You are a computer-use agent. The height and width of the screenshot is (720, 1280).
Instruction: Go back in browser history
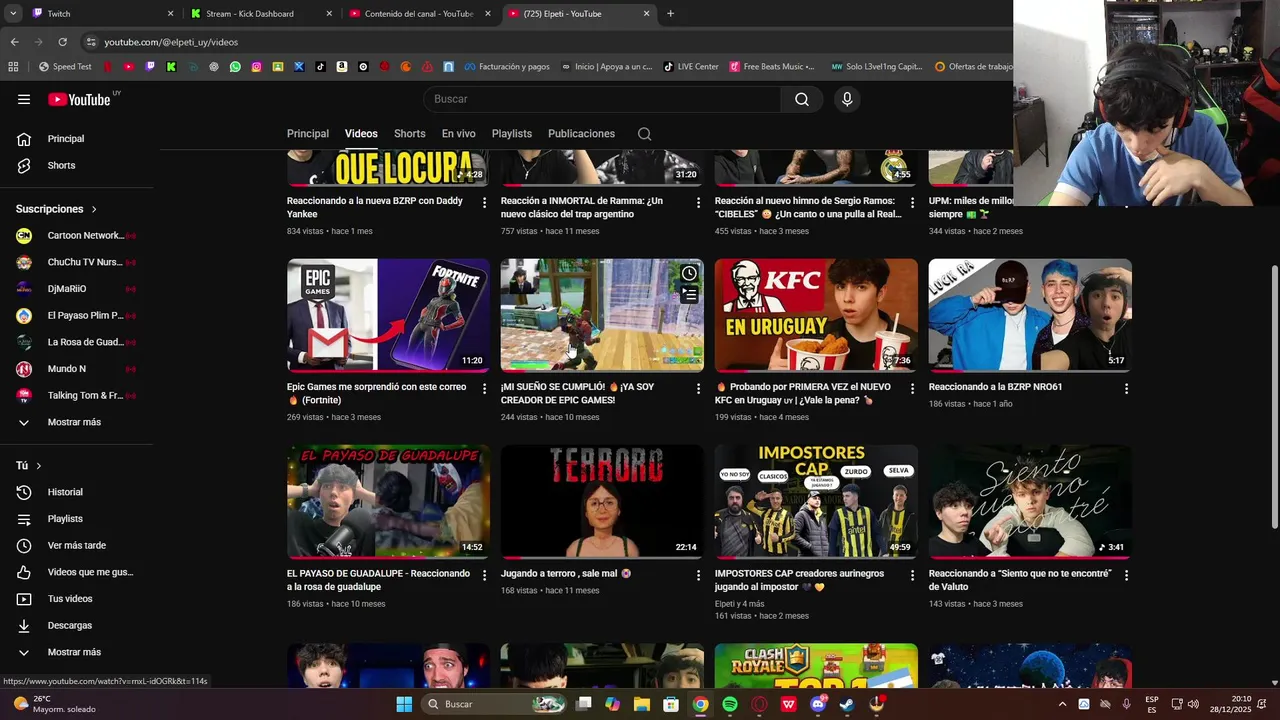14,42
